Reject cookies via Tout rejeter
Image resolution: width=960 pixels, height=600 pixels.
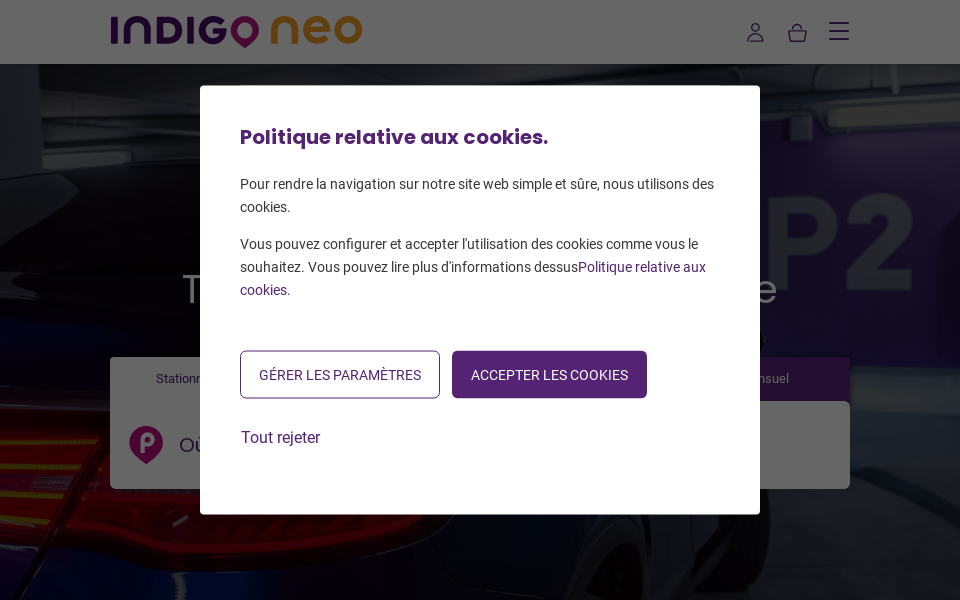pos(280,437)
